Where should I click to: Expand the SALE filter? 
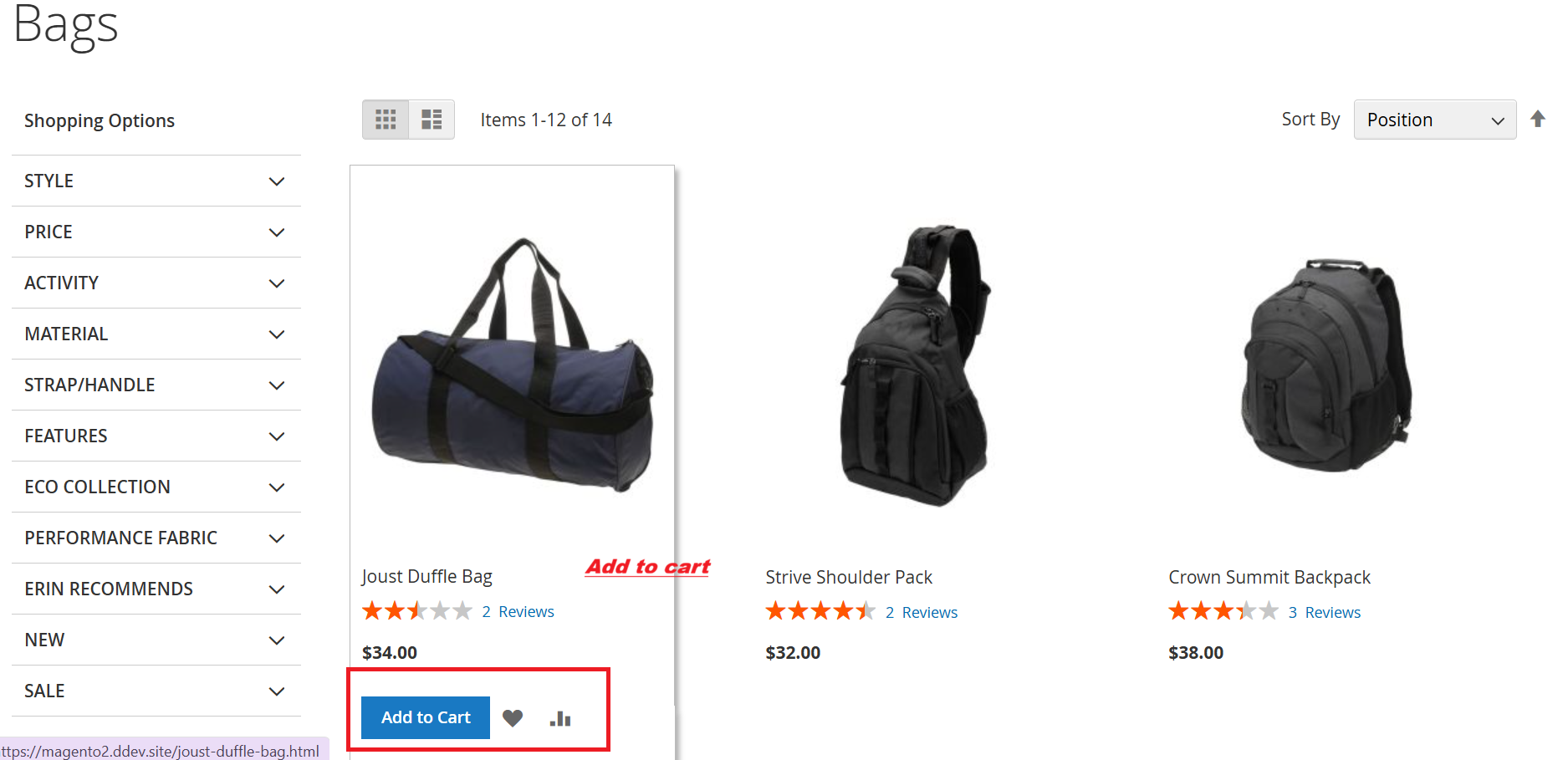tap(156, 691)
